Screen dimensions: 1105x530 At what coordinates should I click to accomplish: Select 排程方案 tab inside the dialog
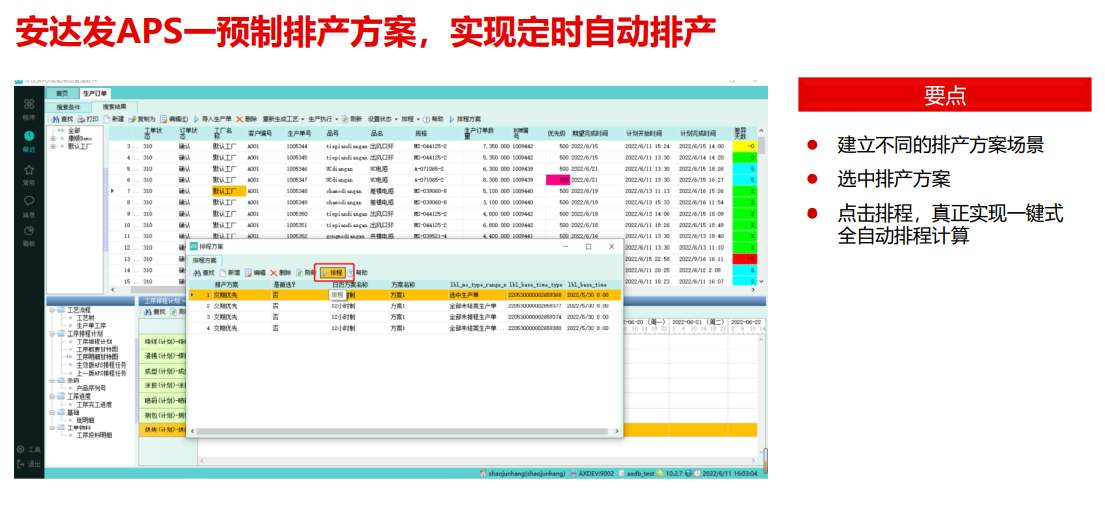(204, 260)
